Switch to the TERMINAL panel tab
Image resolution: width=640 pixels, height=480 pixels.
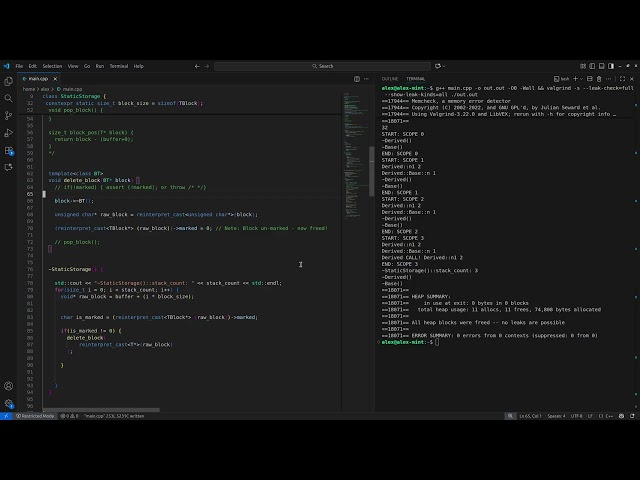click(416, 79)
